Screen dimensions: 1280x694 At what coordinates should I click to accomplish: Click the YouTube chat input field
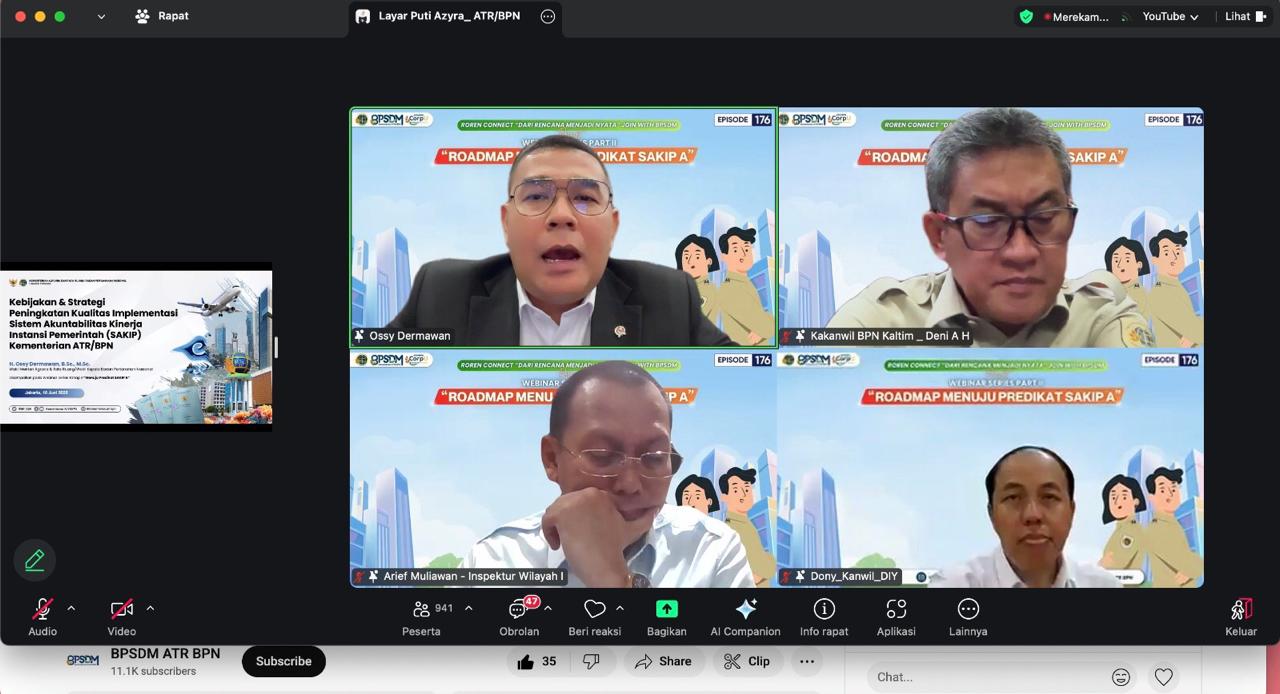pos(985,677)
